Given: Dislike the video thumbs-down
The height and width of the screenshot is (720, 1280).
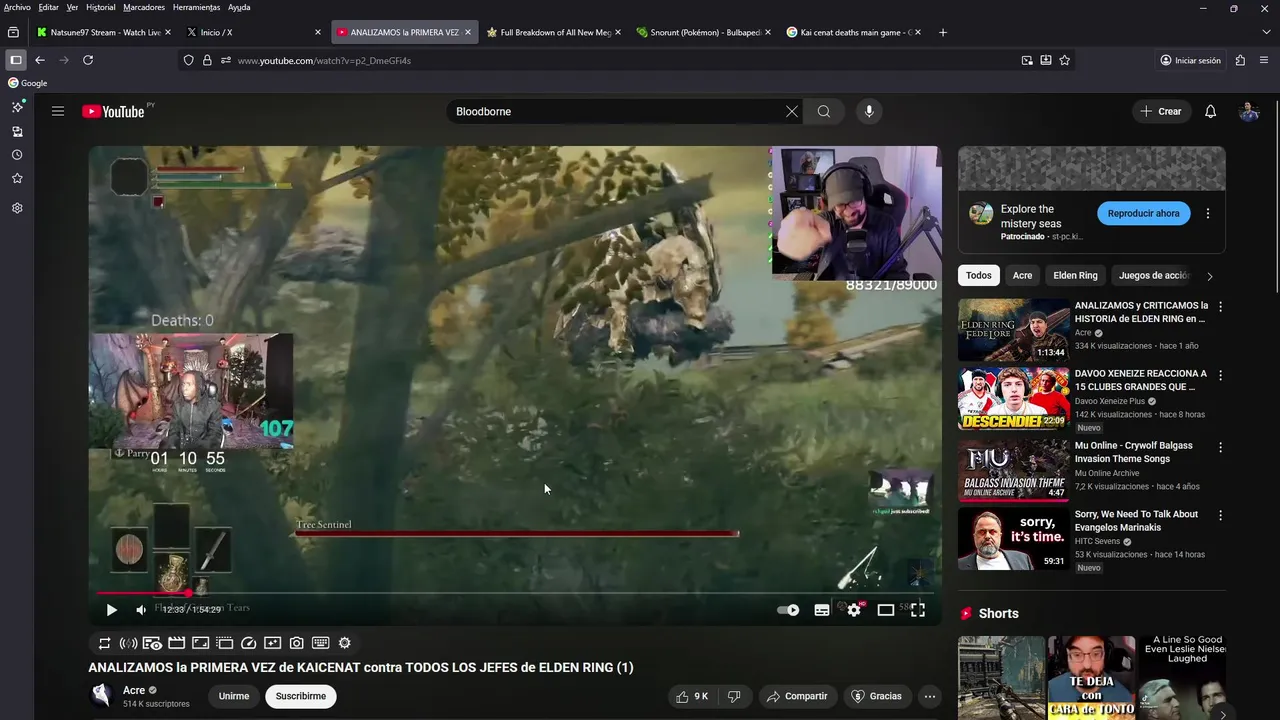Looking at the screenshot, I should point(734,696).
